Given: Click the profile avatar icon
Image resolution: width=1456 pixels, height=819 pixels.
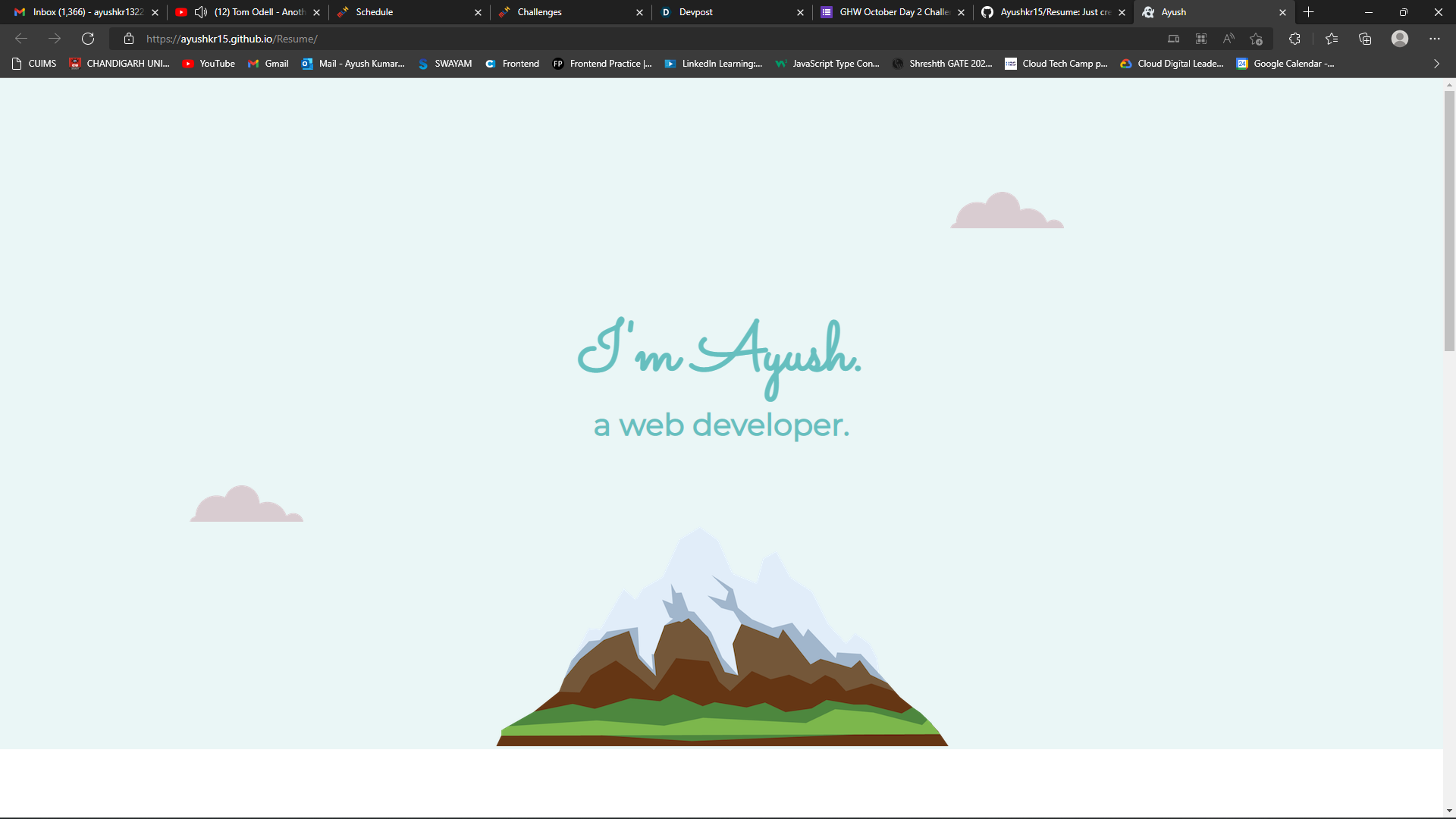Looking at the screenshot, I should pyautogui.click(x=1400, y=39).
